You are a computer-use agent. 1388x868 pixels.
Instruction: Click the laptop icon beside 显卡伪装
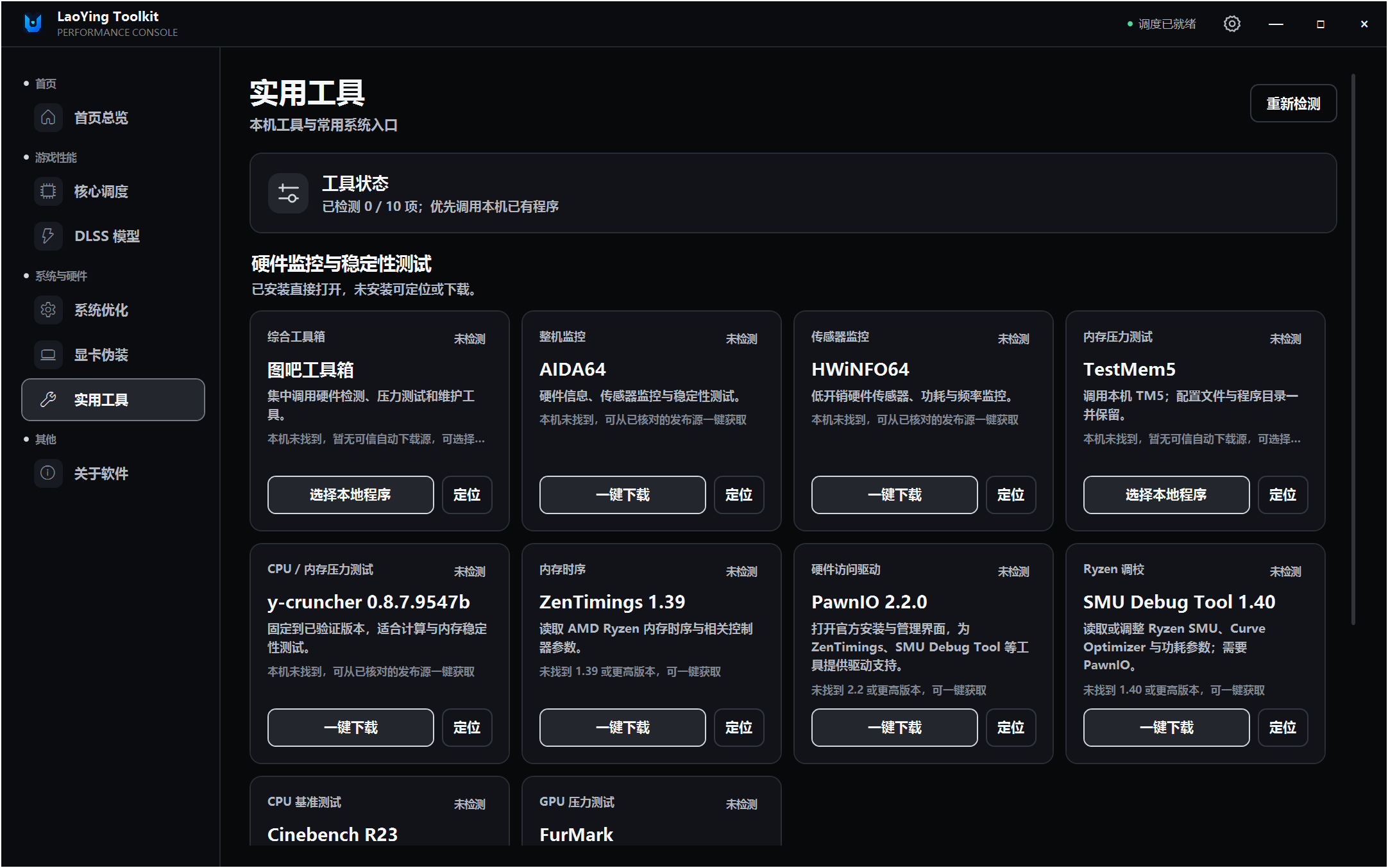click(48, 355)
